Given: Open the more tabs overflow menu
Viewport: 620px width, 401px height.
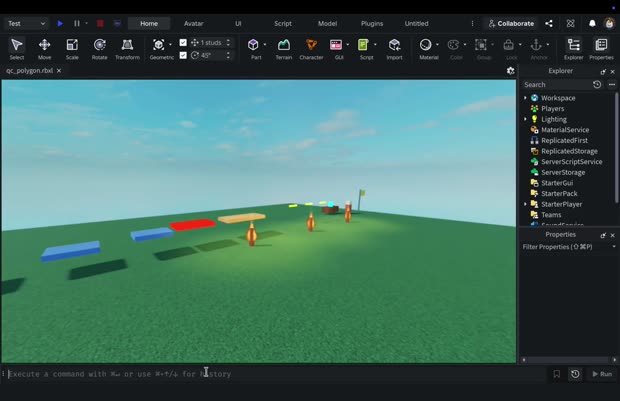Looking at the screenshot, I should point(472,23).
